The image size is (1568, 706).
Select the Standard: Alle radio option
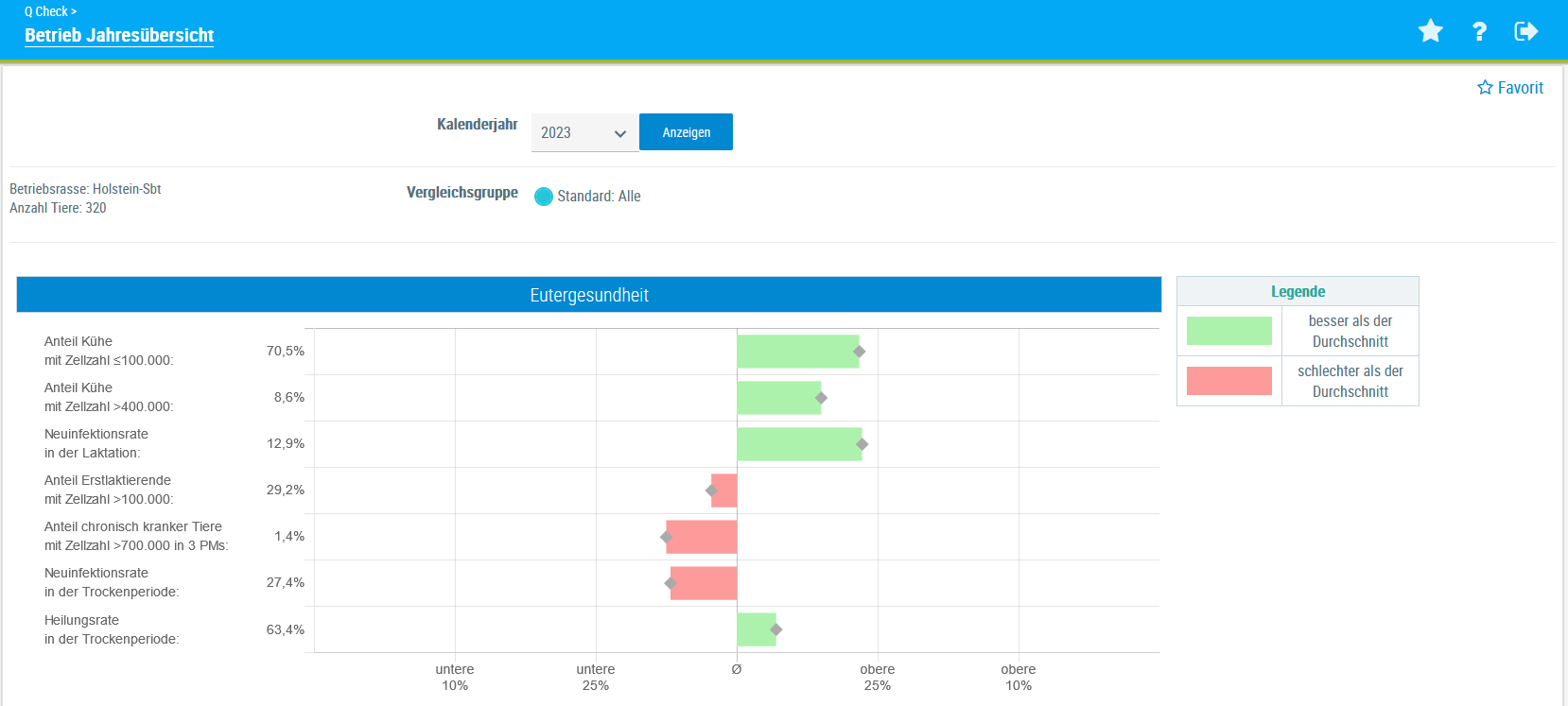pos(544,197)
